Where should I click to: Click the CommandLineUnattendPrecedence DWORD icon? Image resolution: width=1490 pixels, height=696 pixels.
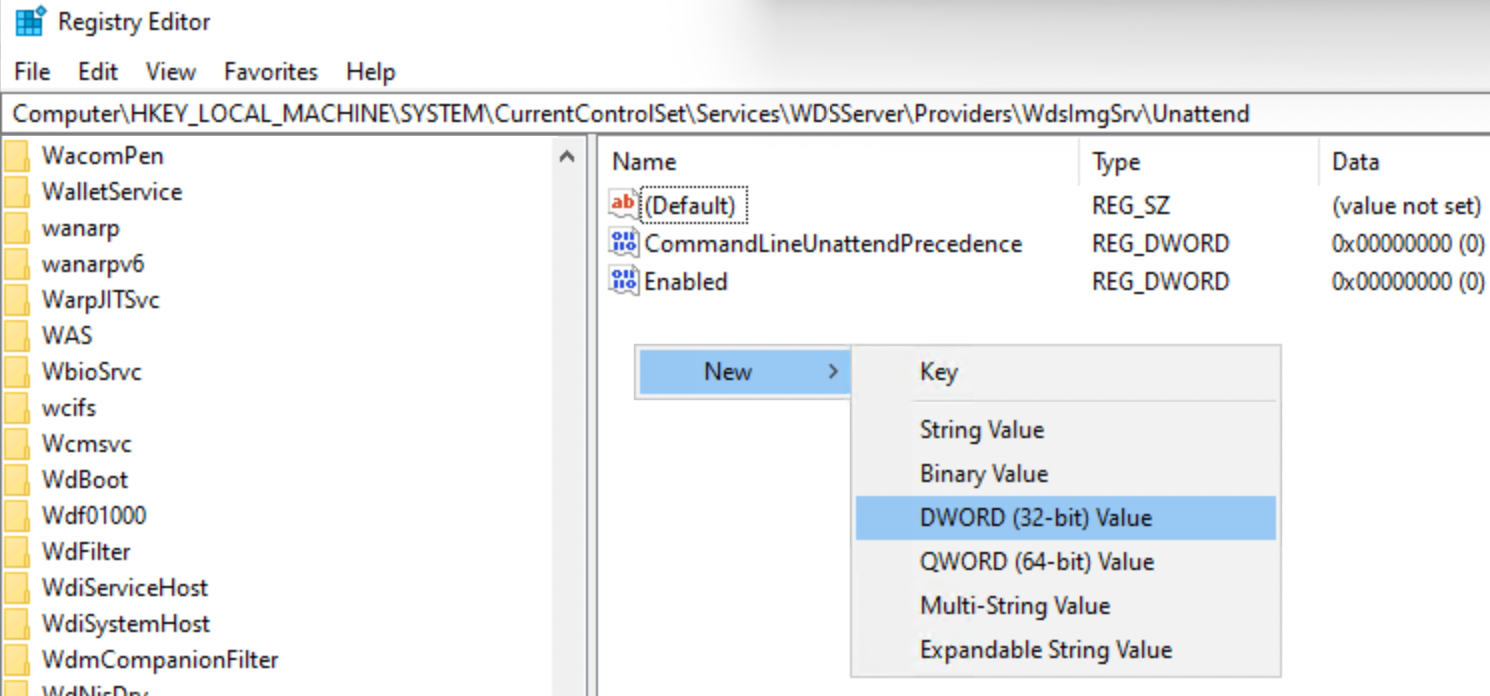623,243
